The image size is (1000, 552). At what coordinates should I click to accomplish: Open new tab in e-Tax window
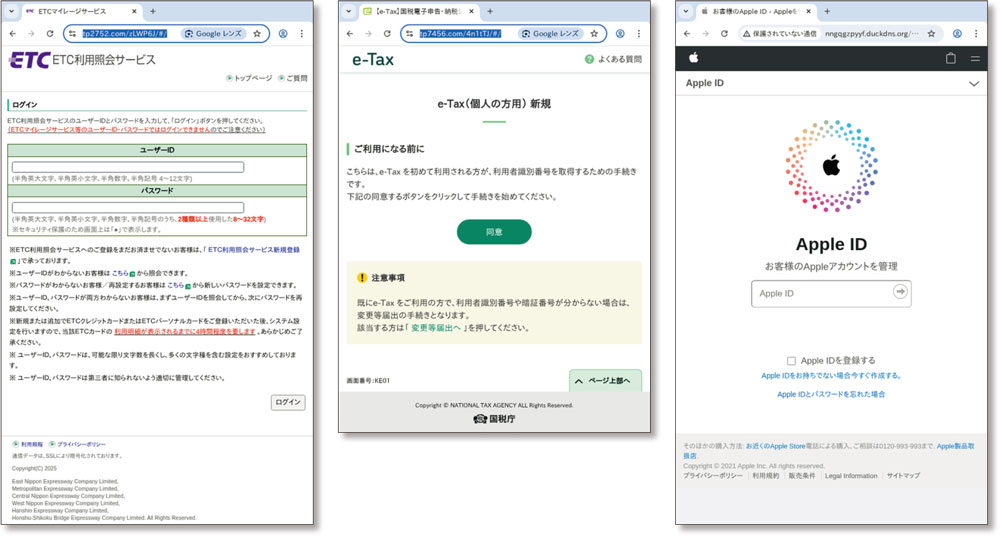coord(490,11)
